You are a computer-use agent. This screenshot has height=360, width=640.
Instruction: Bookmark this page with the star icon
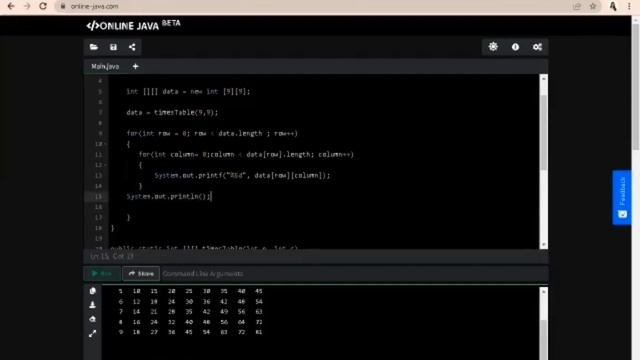[x=593, y=6]
